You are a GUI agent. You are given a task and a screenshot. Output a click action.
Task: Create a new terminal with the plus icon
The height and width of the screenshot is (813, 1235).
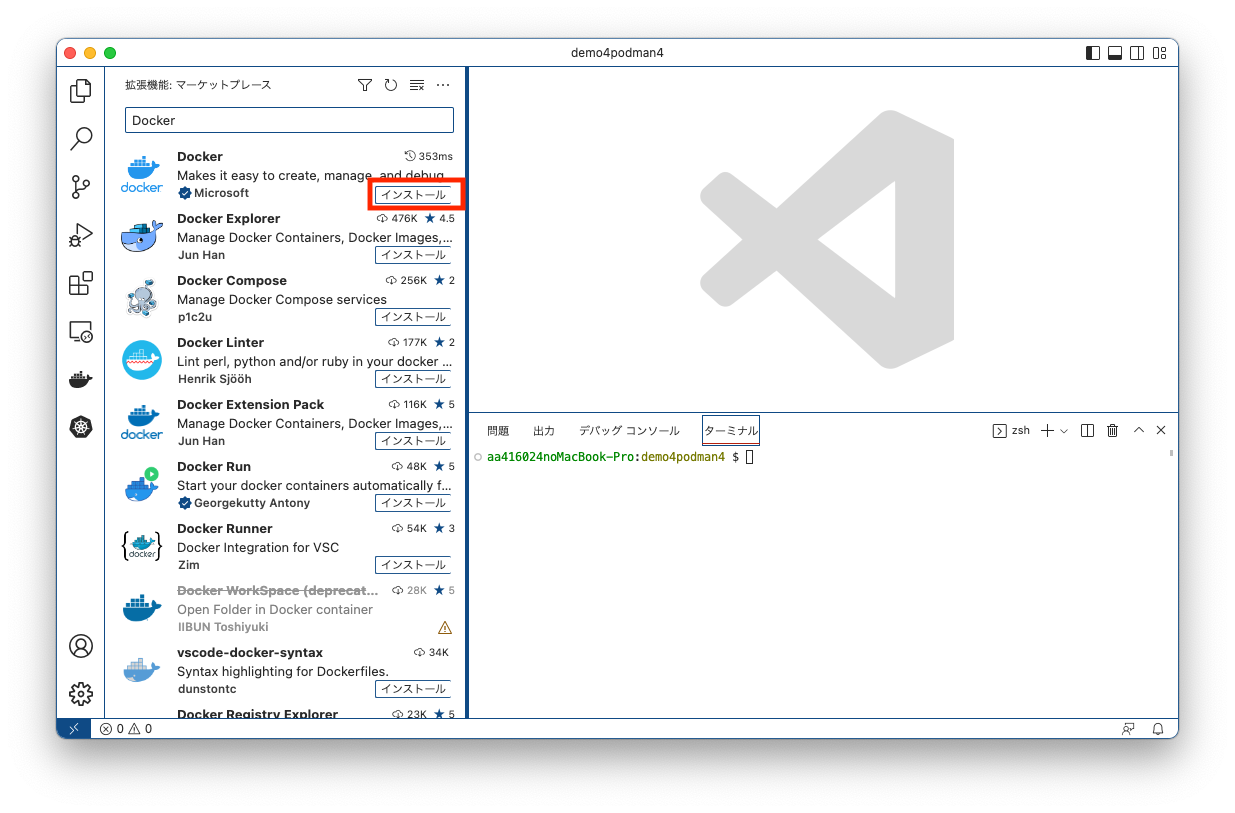click(1045, 430)
